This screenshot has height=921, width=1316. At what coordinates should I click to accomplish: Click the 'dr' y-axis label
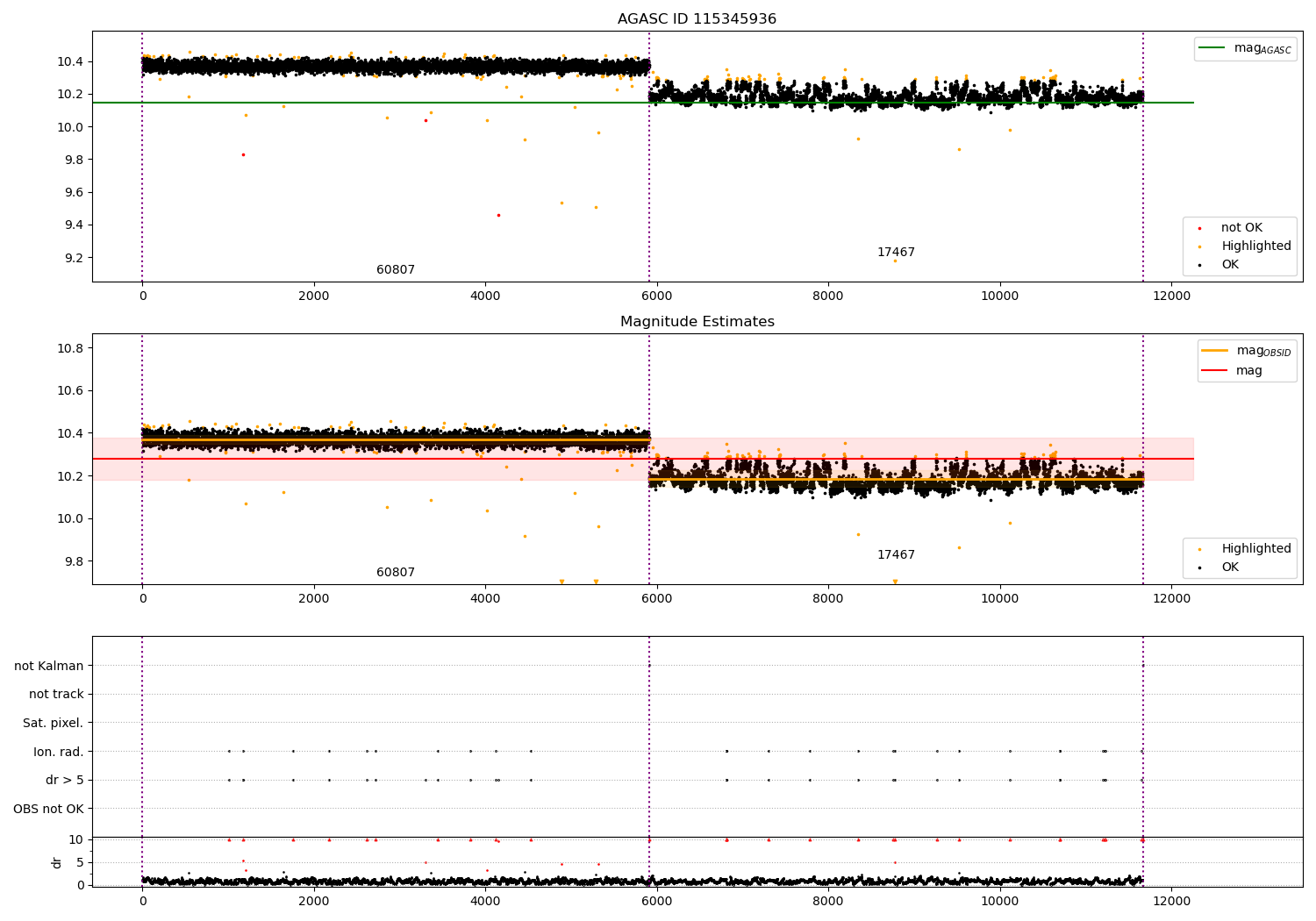click(57, 863)
